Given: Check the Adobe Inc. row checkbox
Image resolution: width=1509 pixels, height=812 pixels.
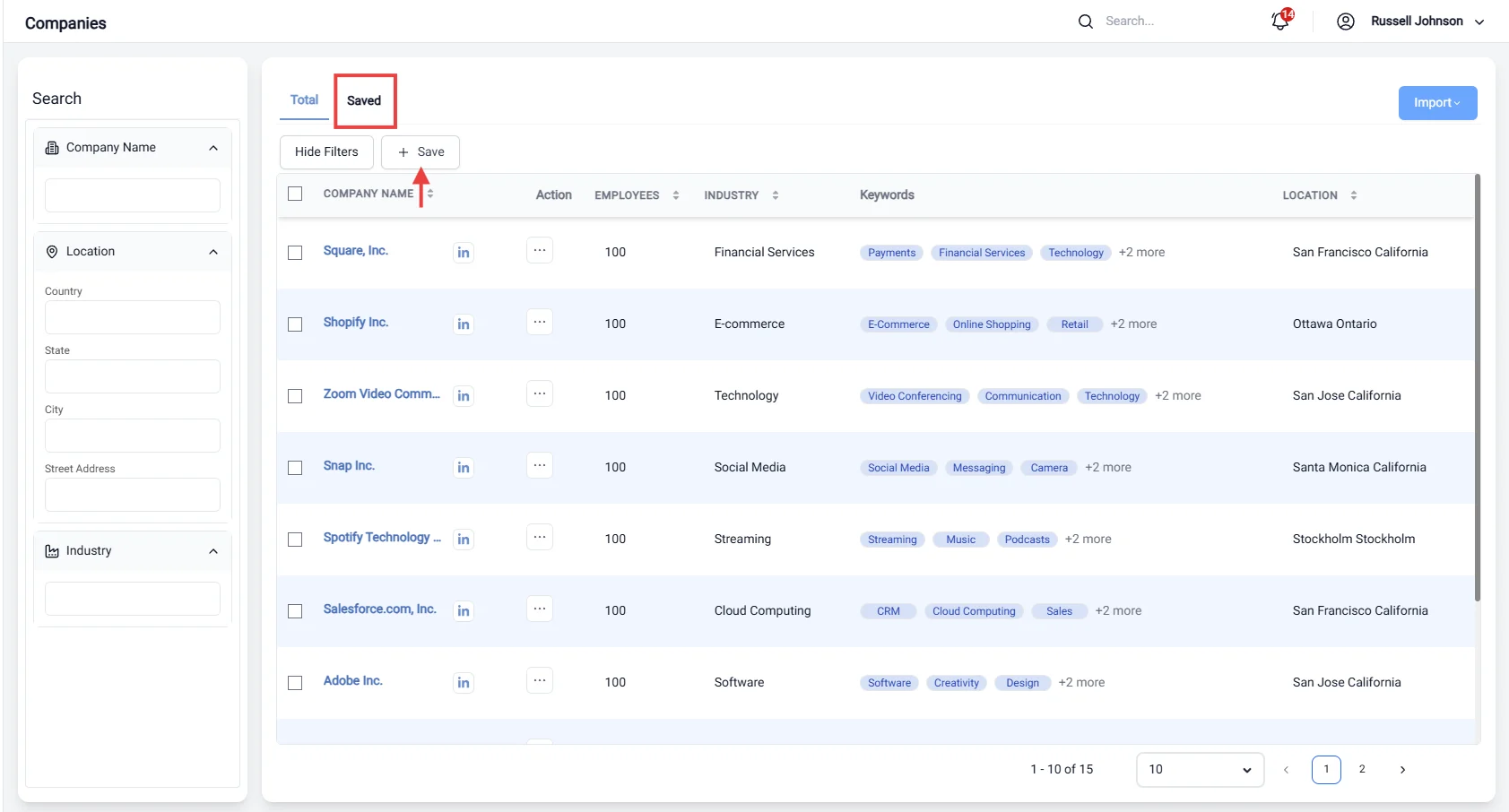Looking at the screenshot, I should point(295,683).
